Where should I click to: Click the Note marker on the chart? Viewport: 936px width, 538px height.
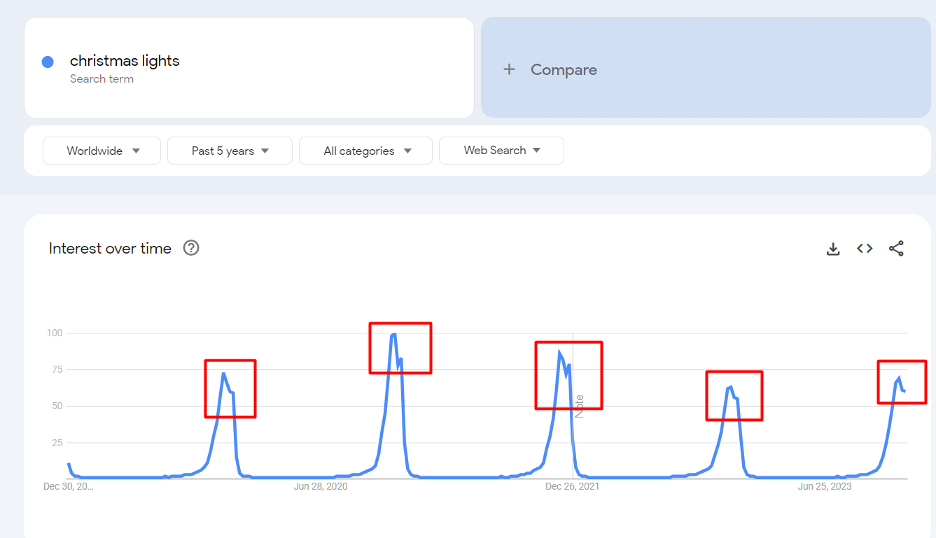tap(579, 407)
